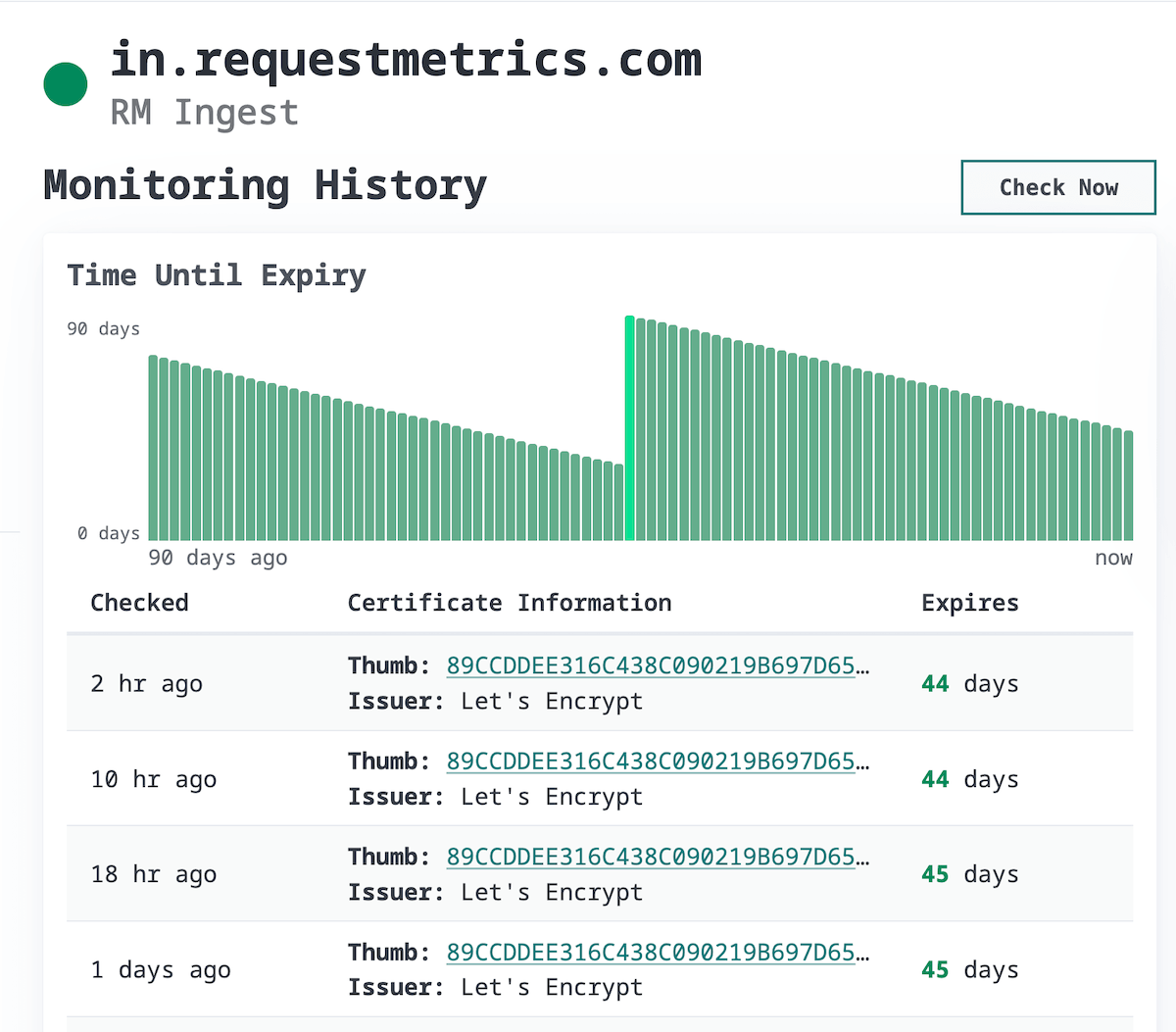Screen dimensions: 1176x1032
Task: Click the in.requestmetrics.com domain title
Action: (406, 59)
